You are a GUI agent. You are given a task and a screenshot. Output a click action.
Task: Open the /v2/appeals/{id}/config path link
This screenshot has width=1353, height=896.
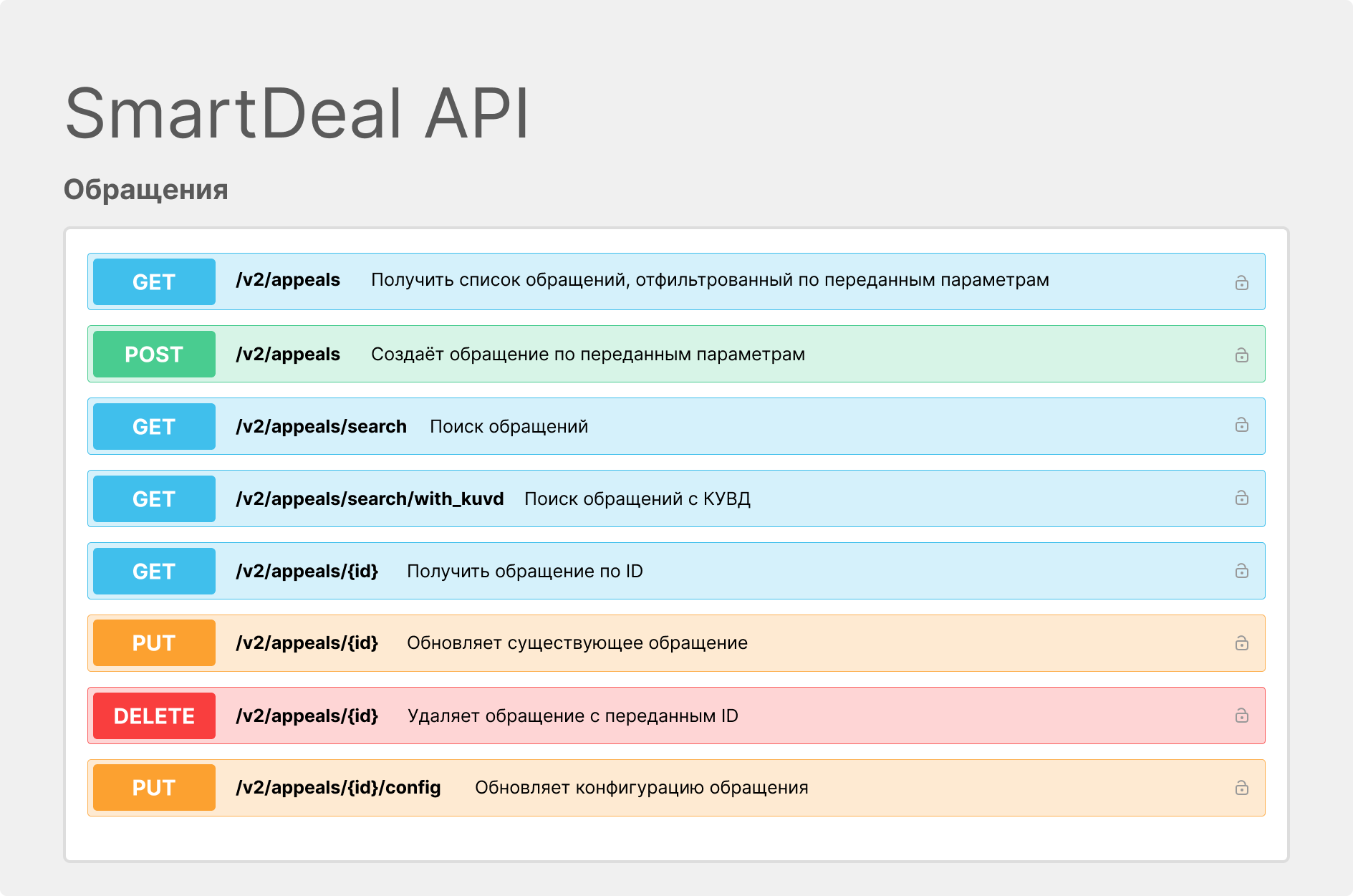[338, 788]
